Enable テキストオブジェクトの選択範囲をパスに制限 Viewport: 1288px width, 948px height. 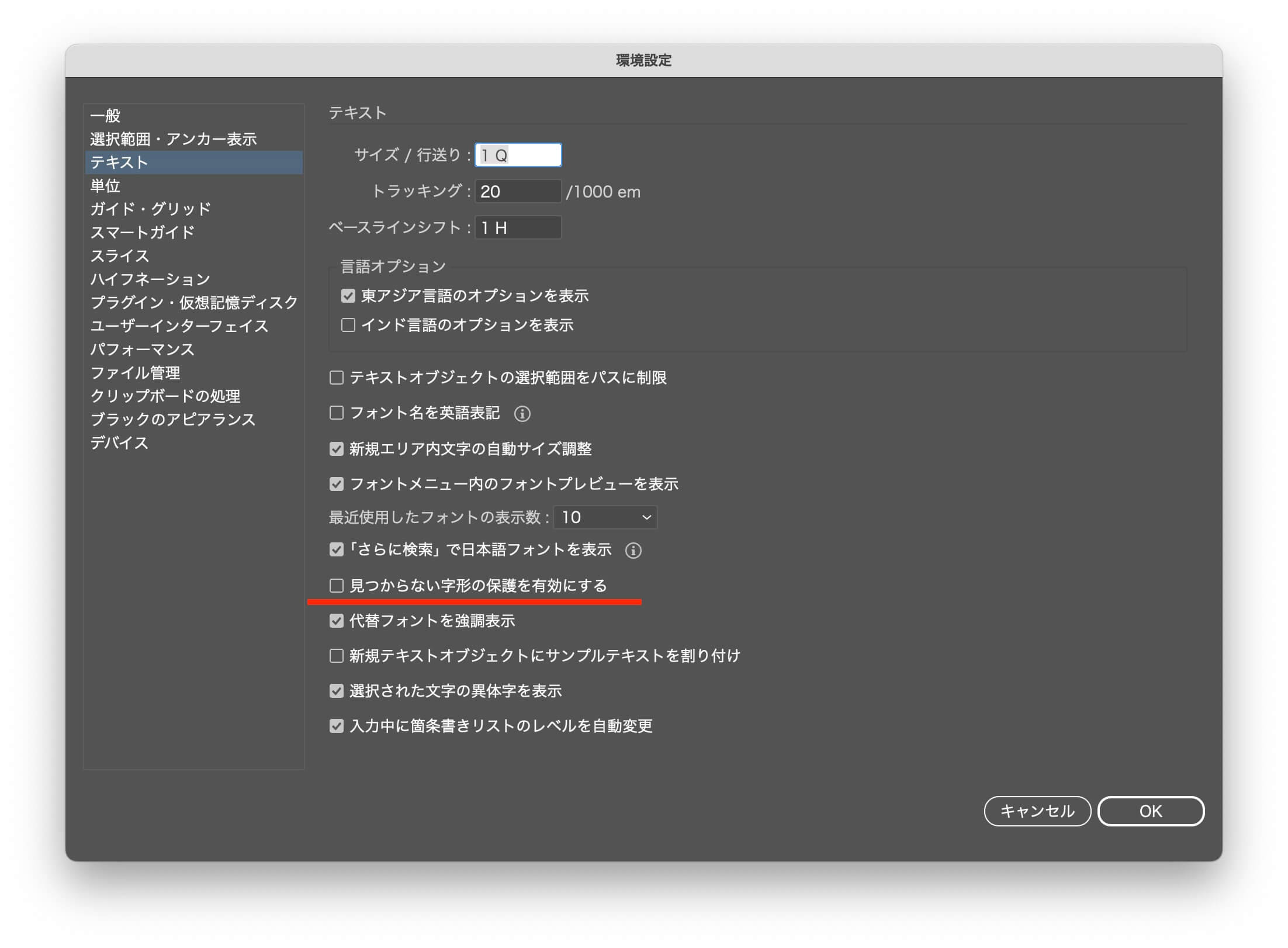[337, 378]
